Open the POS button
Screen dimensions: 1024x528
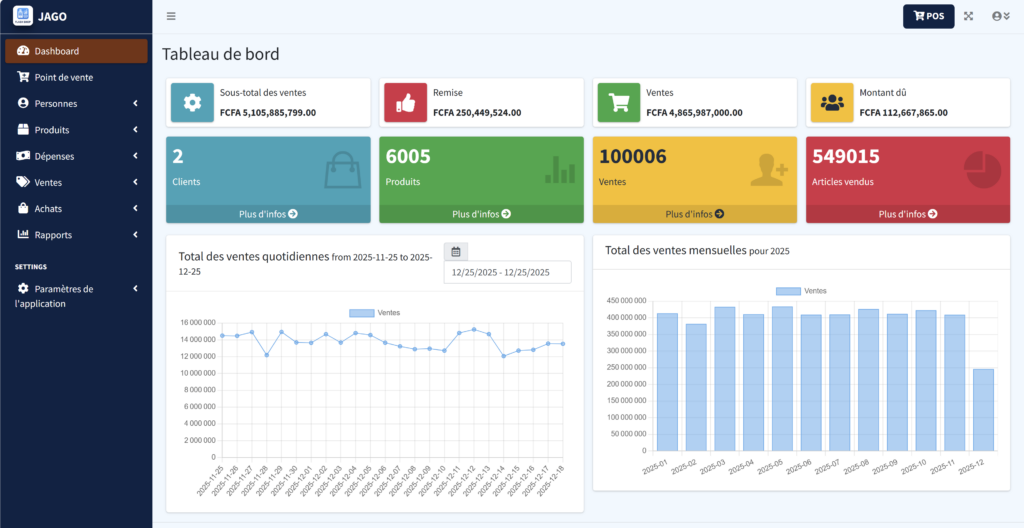[928, 16]
